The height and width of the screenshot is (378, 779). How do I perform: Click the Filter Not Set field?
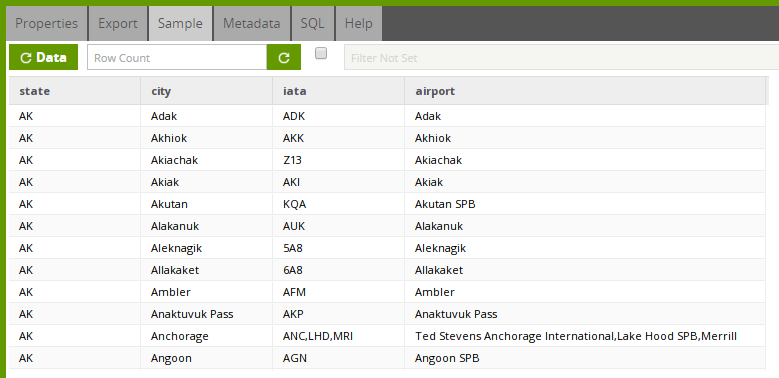(561, 58)
